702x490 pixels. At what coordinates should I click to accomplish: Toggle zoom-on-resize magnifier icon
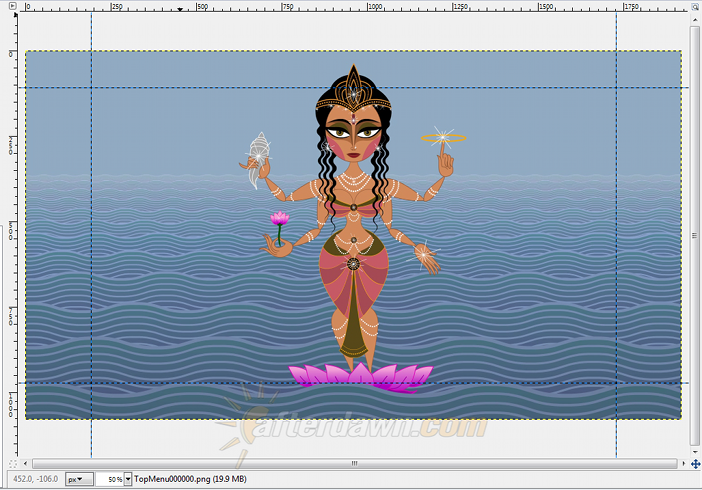(695, 6)
